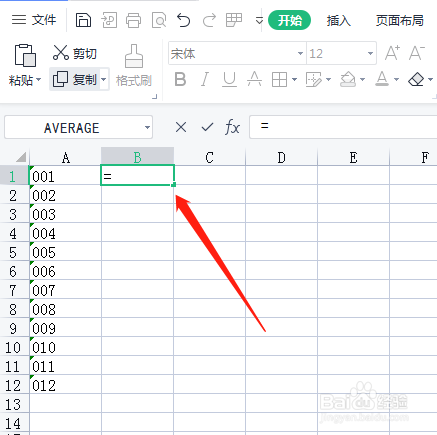Click the borders grid icon

(279, 80)
